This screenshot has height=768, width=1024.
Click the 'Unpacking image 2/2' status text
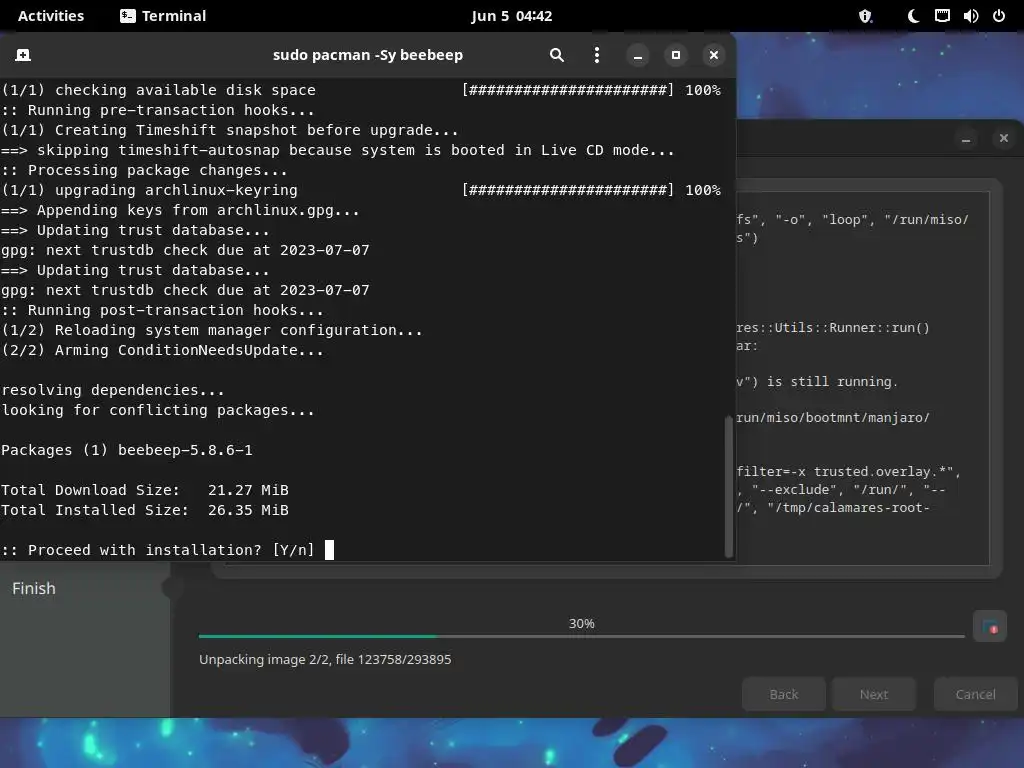coord(325,660)
